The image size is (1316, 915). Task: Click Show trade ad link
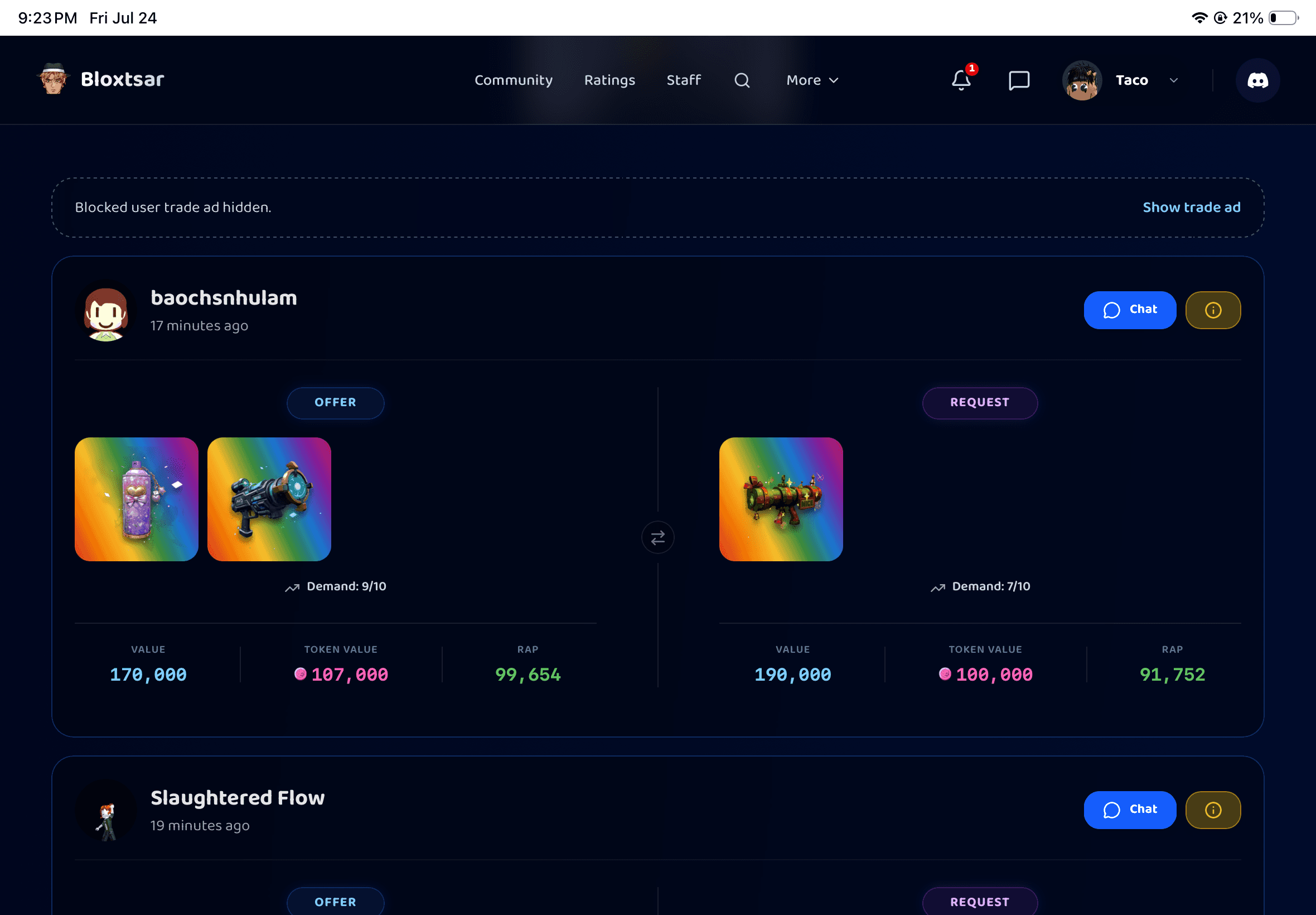click(x=1192, y=207)
